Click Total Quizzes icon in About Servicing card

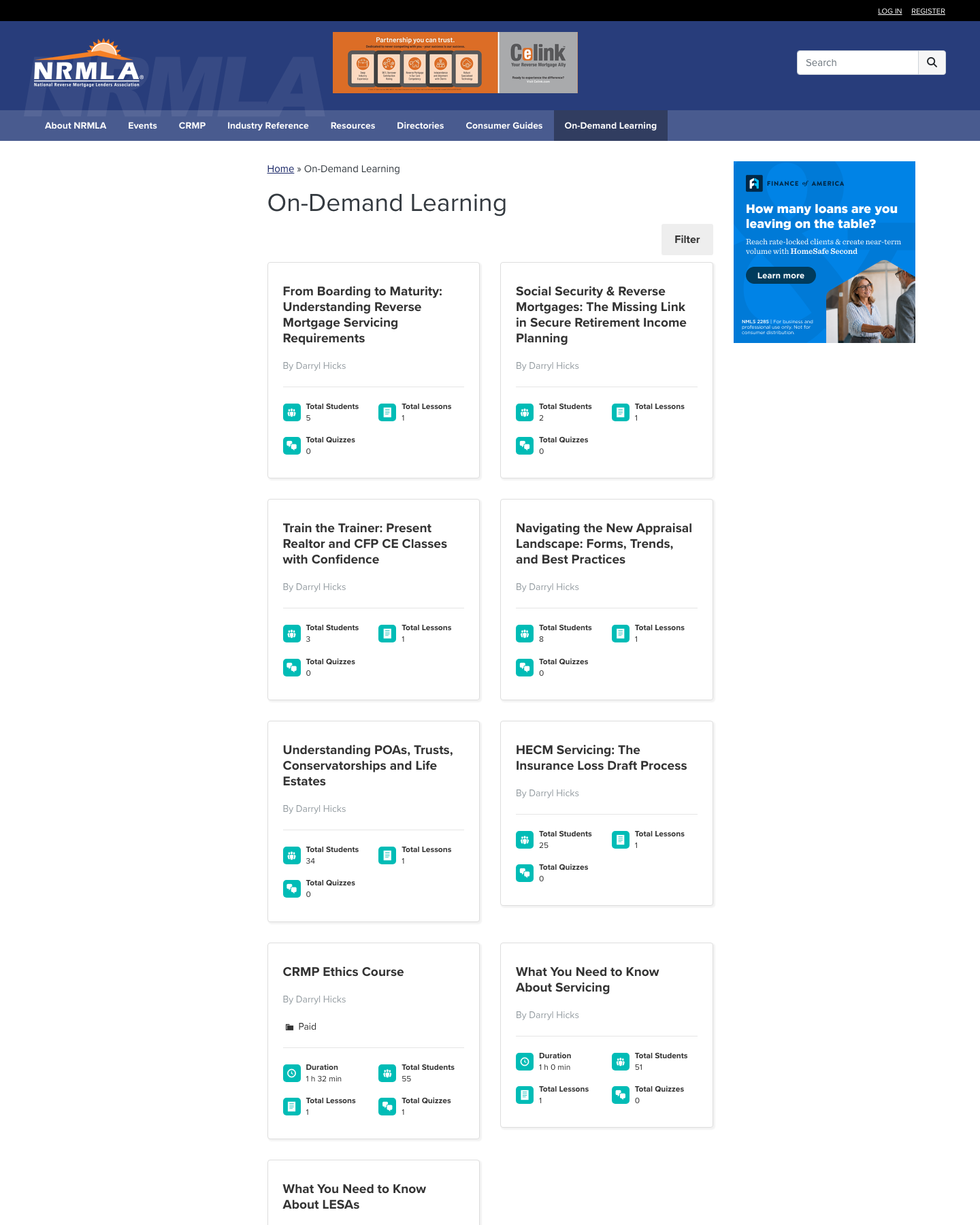pos(621,1095)
